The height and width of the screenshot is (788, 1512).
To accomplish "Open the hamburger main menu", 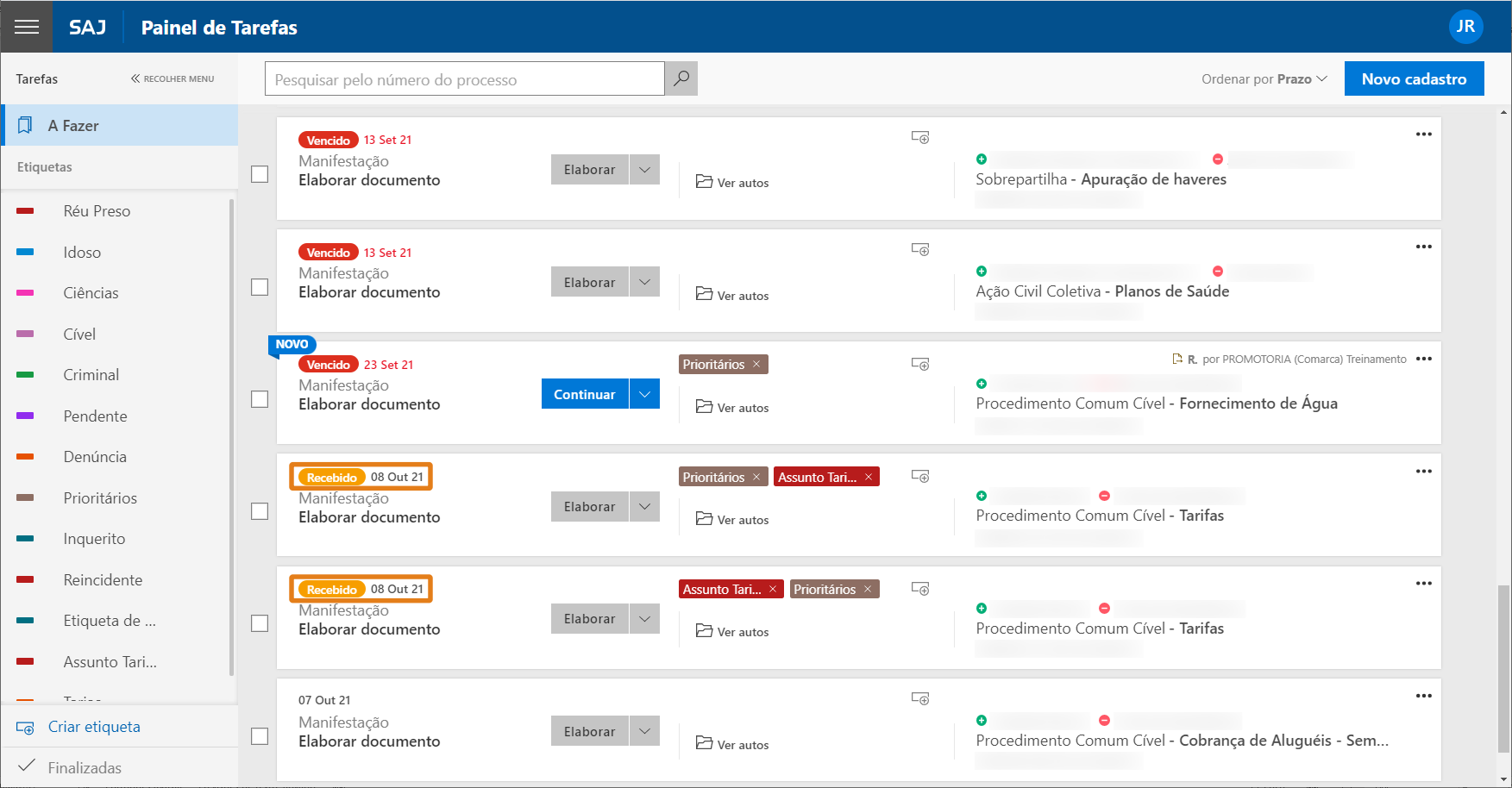I will click(27, 27).
